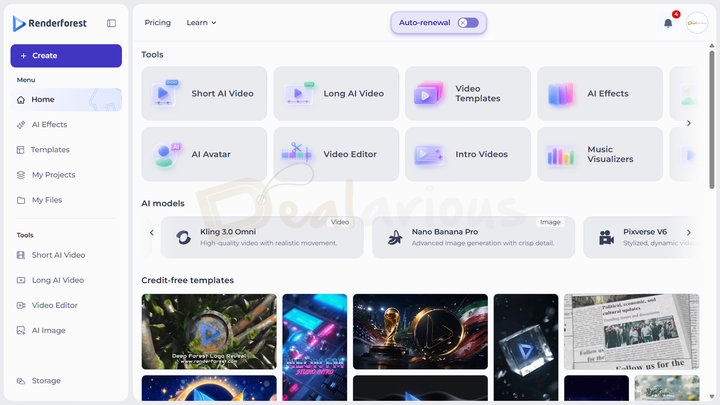Click the home icon in sidebar
The height and width of the screenshot is (405, 720).
[21, 100]
